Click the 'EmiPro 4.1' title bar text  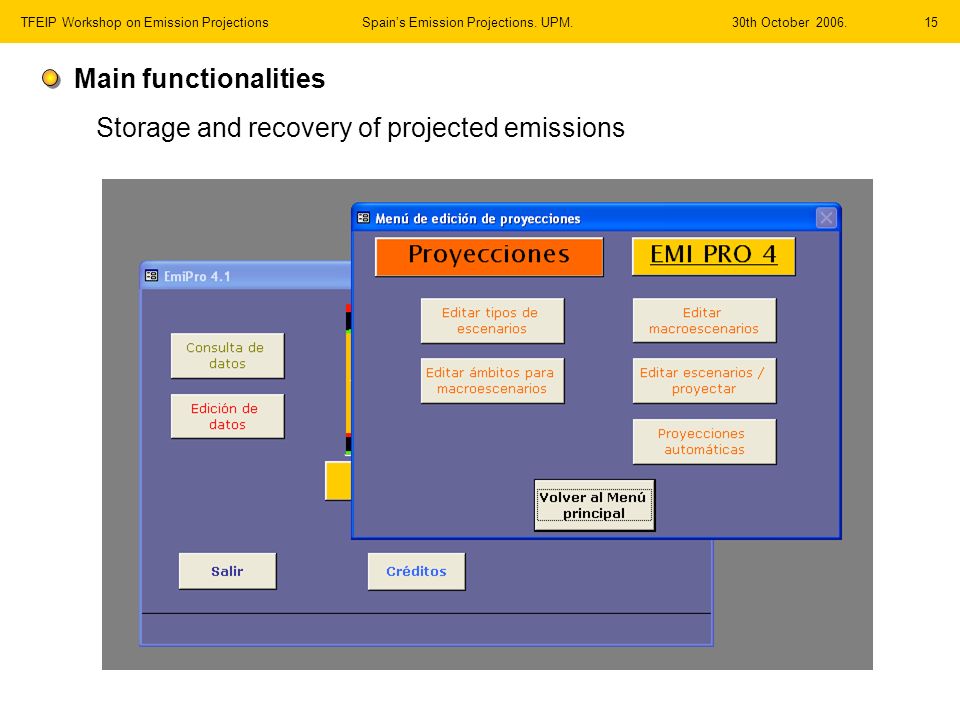[x=197, y=277]
